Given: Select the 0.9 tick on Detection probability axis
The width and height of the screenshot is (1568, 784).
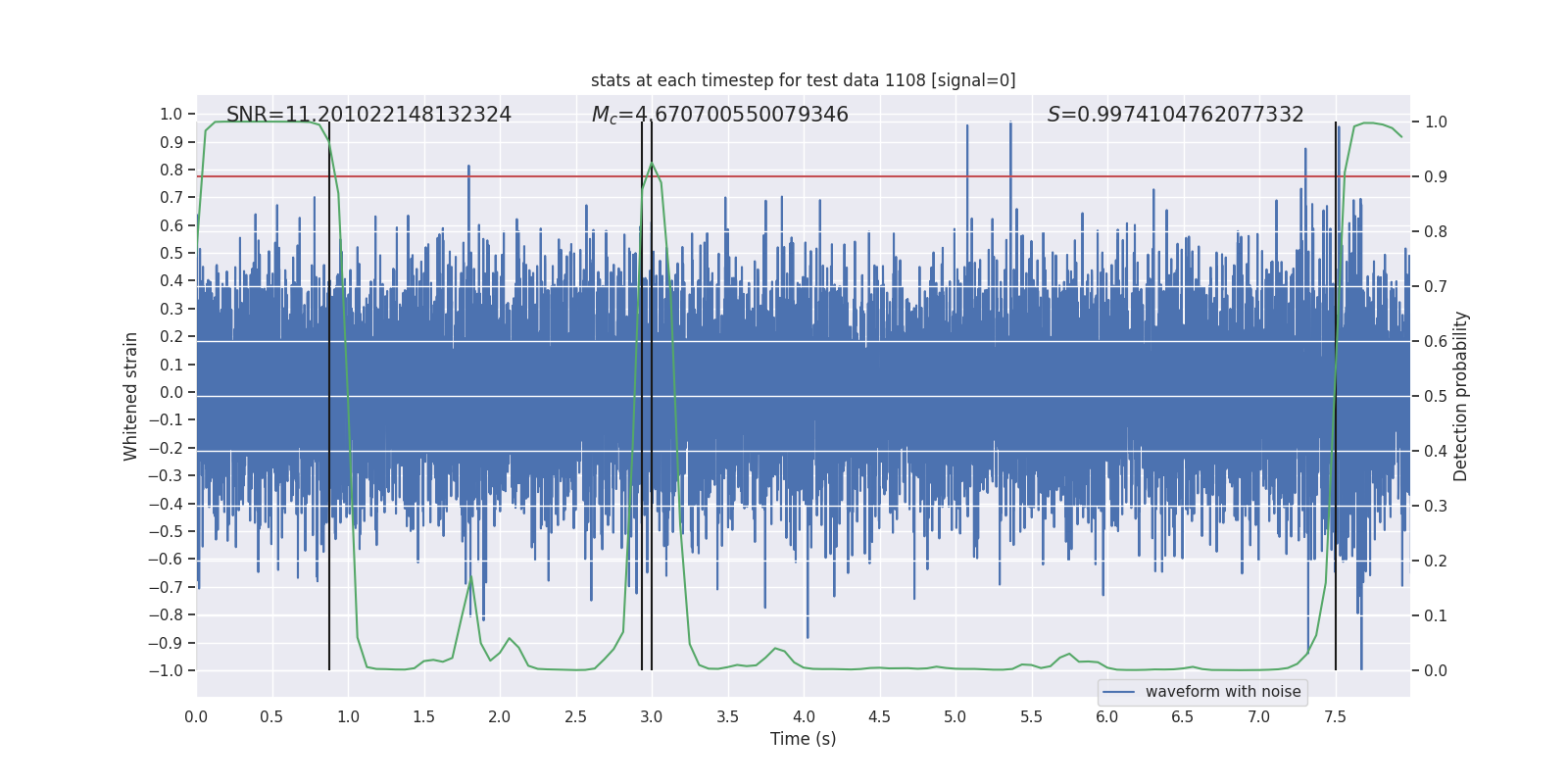Looking at the screenshot, I should coord(1436,177).
